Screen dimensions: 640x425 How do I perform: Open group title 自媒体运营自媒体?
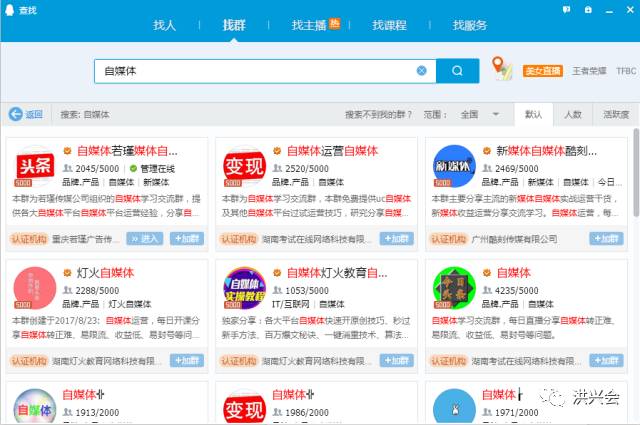pyautogui.click(x=332, y=151)
